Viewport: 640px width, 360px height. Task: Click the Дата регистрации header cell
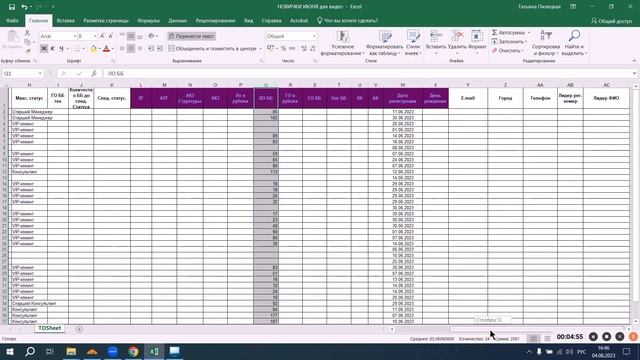click(x=402, y=98)
